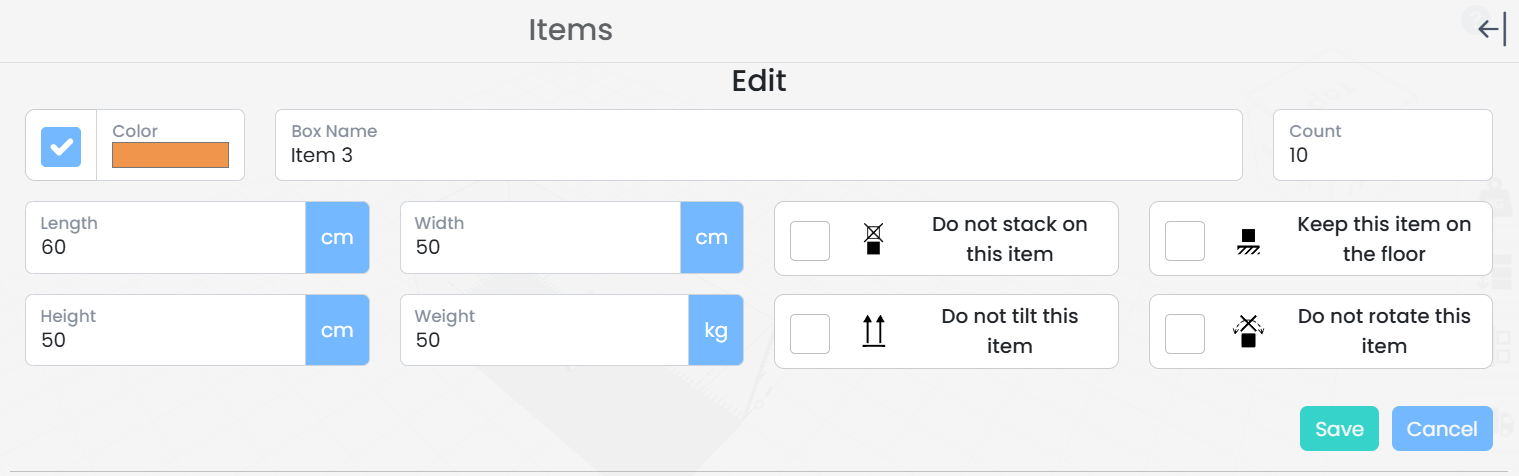Tick the Keep this item on the floor checkbox
The height and width of the screenshot is (476, 1519).
(1185, 241)
